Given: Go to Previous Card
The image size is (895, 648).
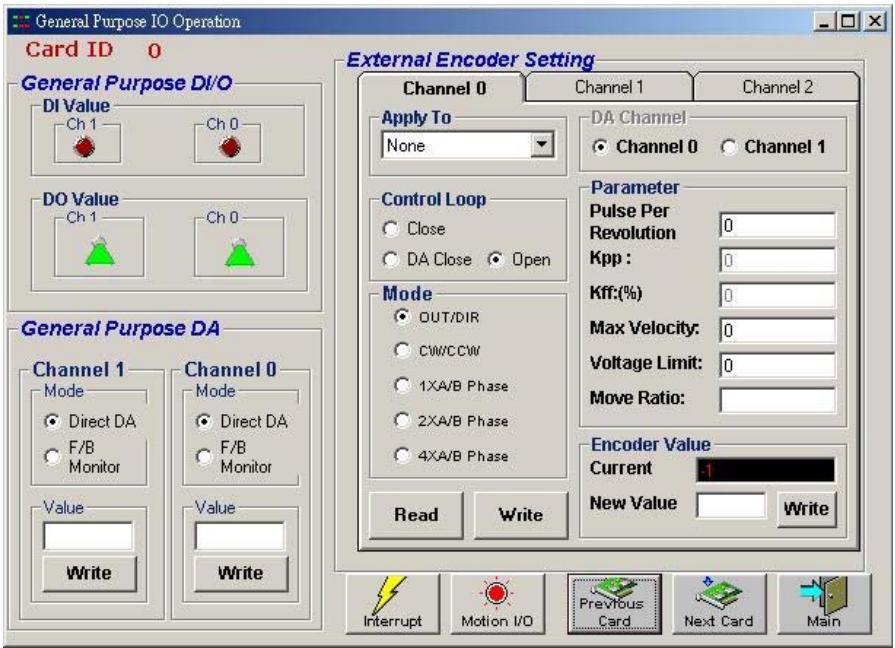Looking at the screenshot, I should click(614, 603).
